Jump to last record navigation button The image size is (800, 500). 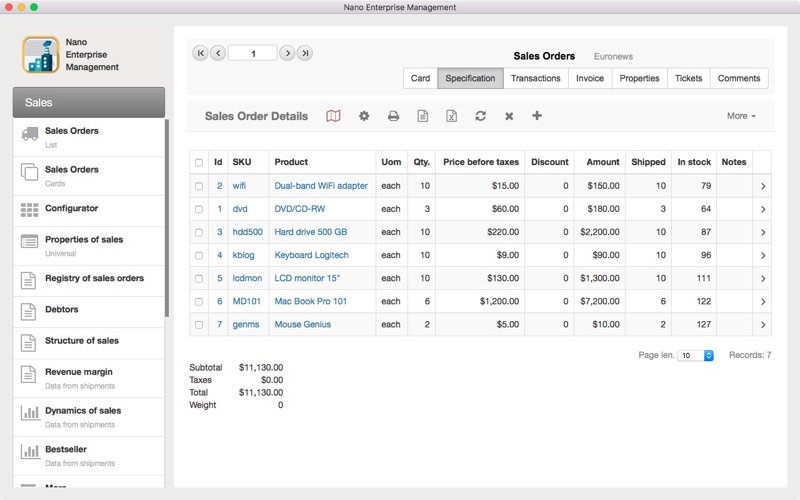[305, 53]
